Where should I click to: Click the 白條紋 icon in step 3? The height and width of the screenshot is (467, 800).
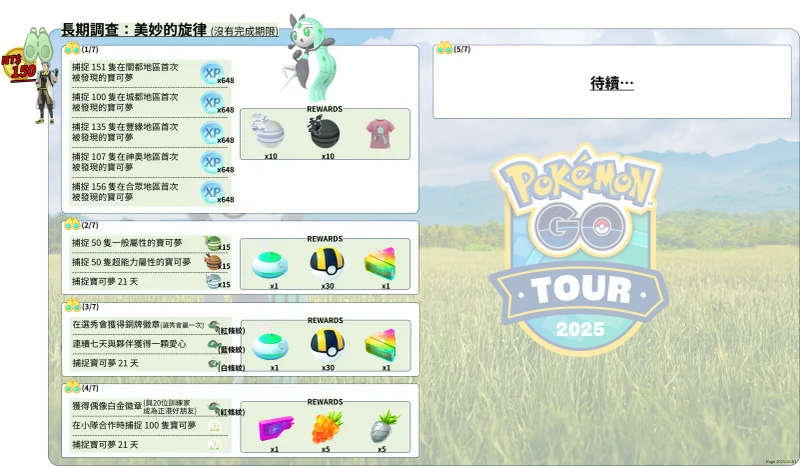214,364
